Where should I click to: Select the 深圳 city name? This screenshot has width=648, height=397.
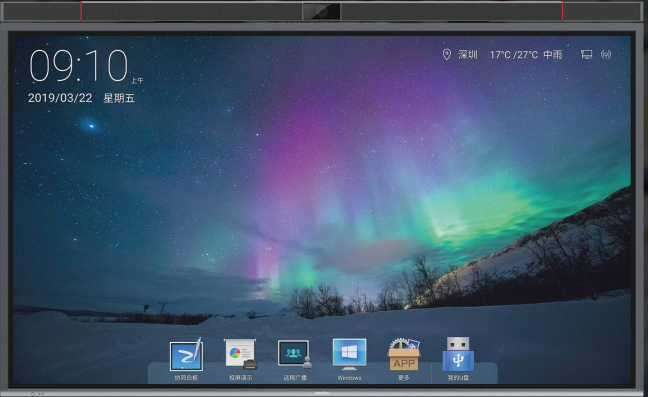click(467, 55)
